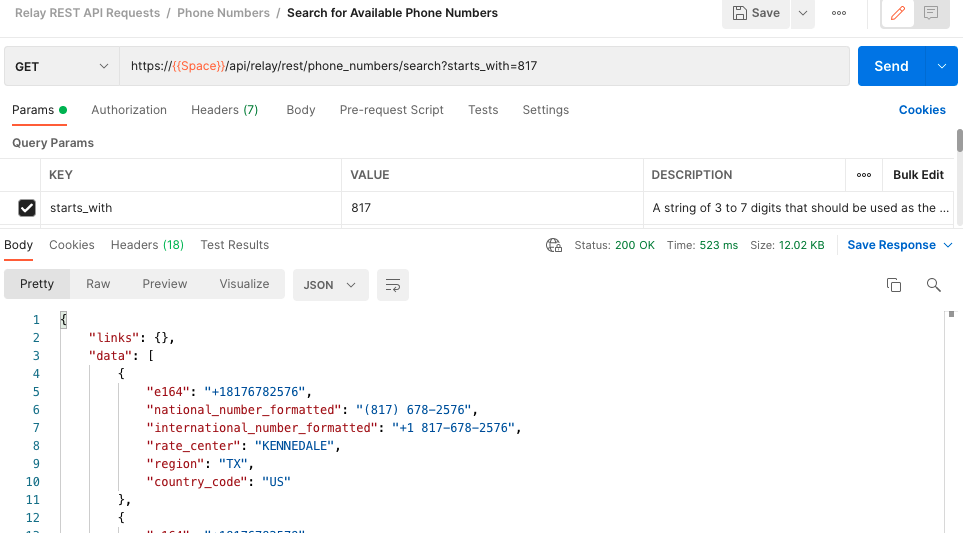Click the pencil edit icon
The height and width of the screenshot is (533, 963).
coord(897,13)
